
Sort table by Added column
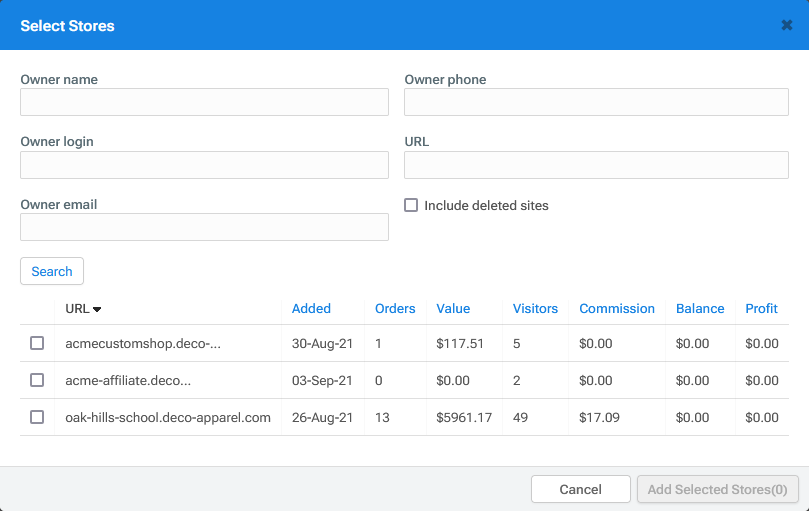tap(311, 308)
